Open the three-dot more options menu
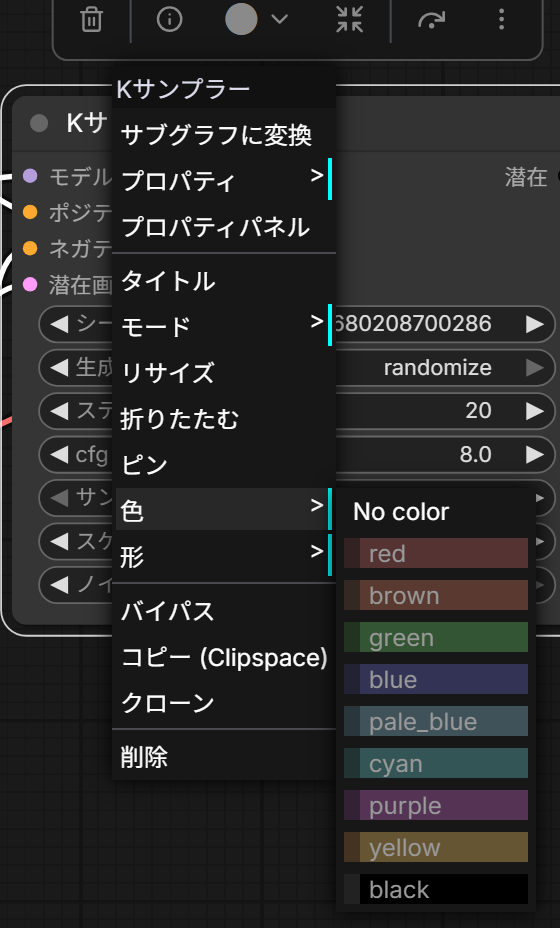This screenshot has height=928, width=560. coord(501,20)
